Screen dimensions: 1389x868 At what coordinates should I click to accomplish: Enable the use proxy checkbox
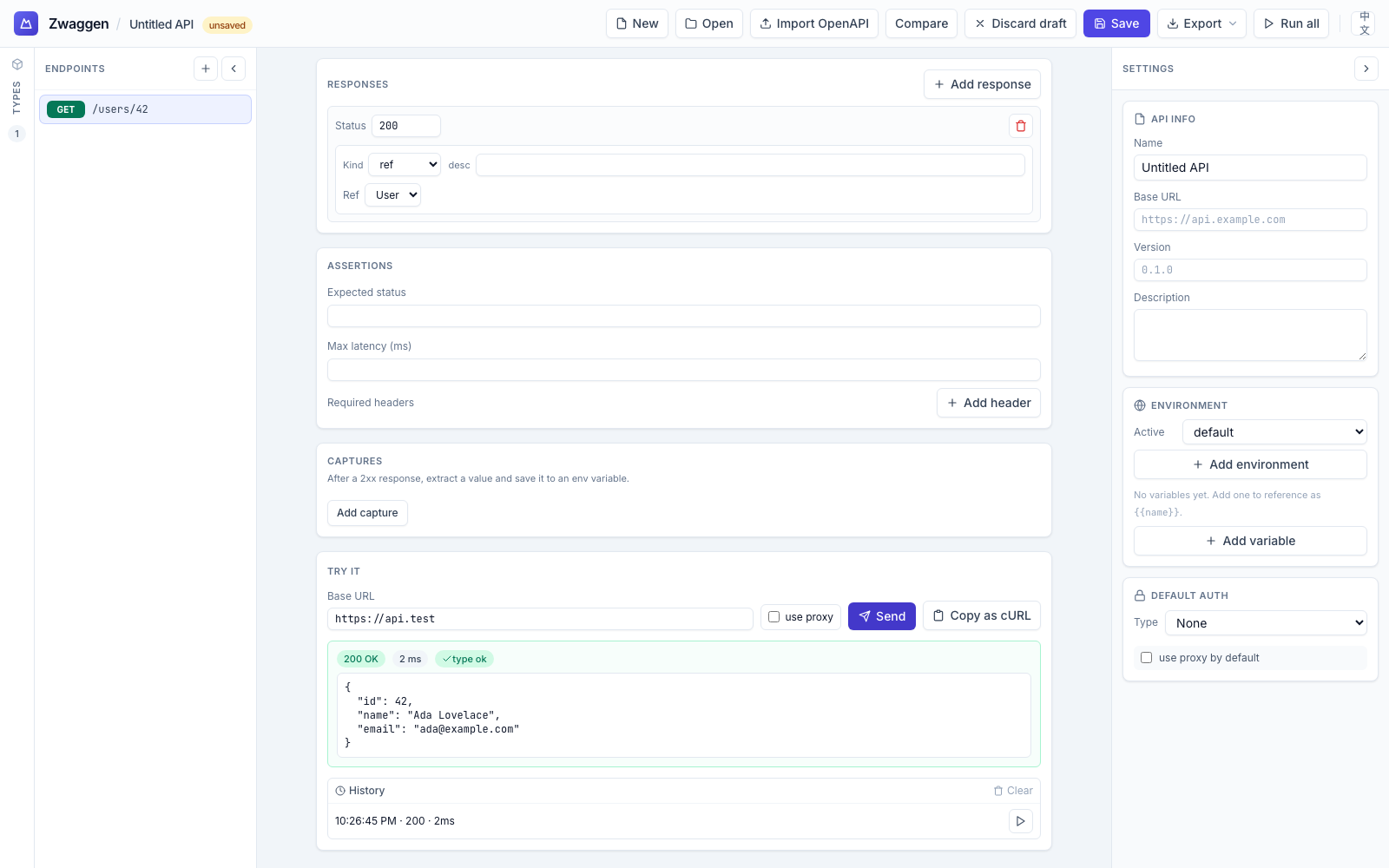(774, 617)
